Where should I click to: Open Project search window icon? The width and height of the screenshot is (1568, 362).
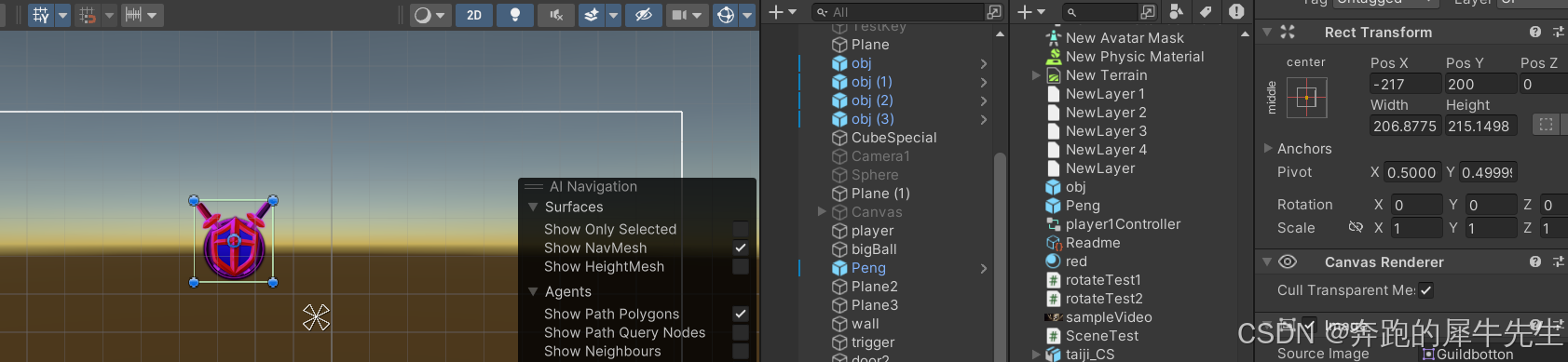(x=1148, y=12)
